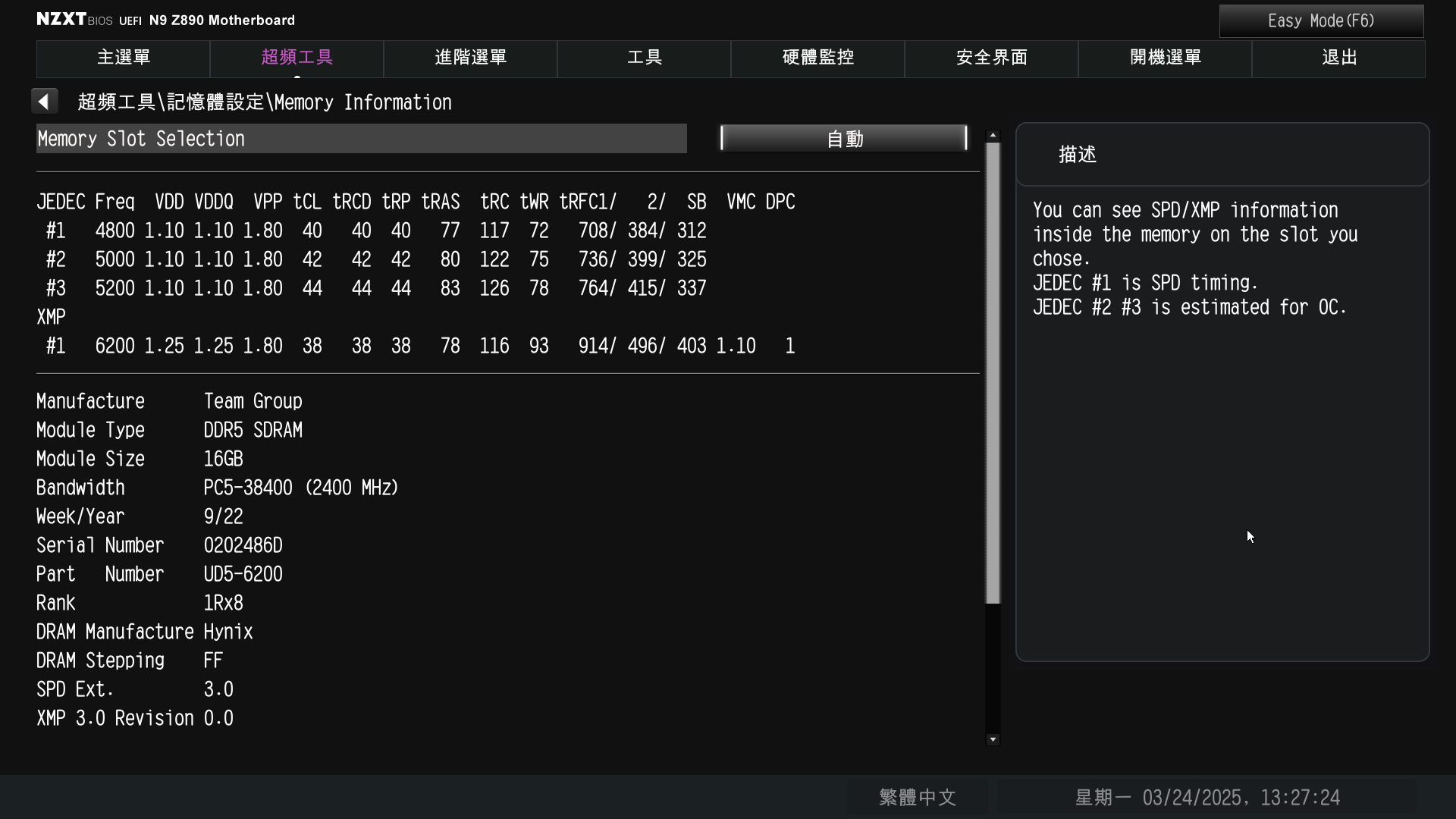Select the 超頻工具 tab

tap(297, 58)
